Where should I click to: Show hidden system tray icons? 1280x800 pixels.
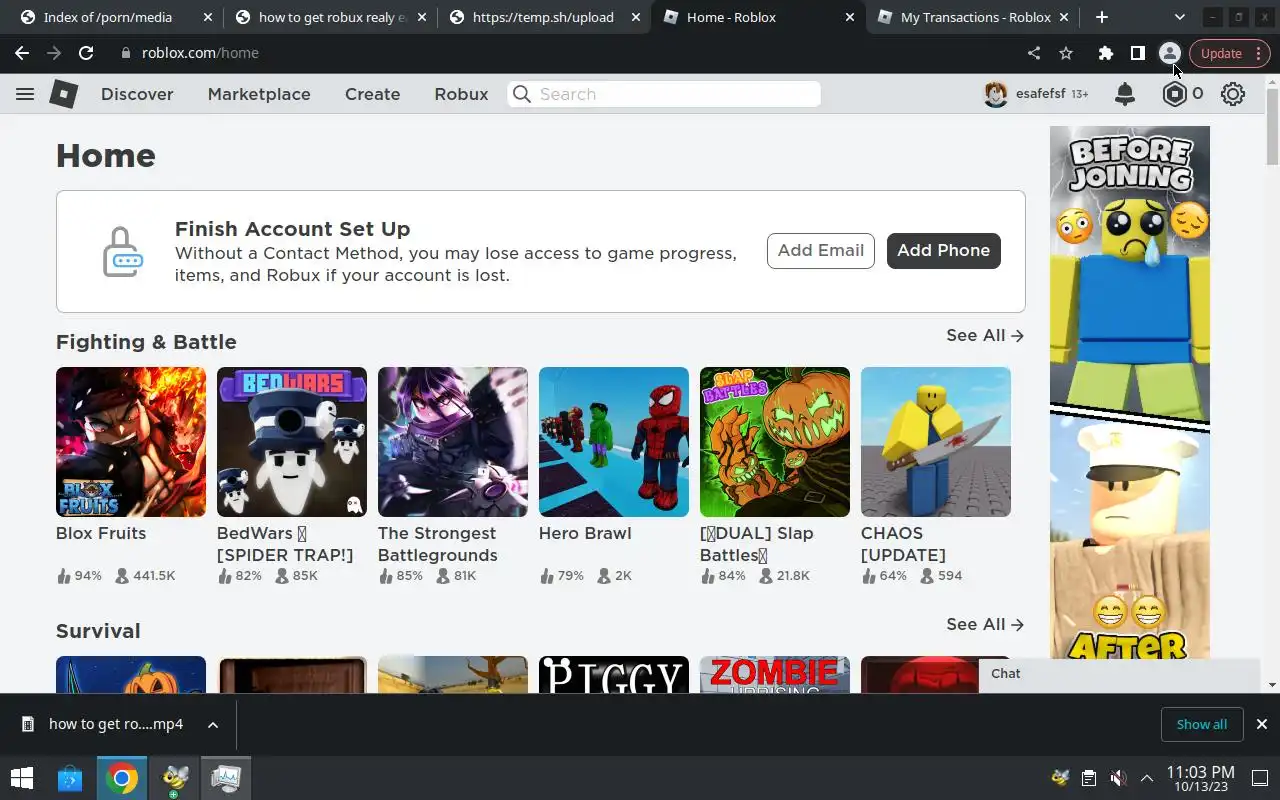(x=1146, y=778)
